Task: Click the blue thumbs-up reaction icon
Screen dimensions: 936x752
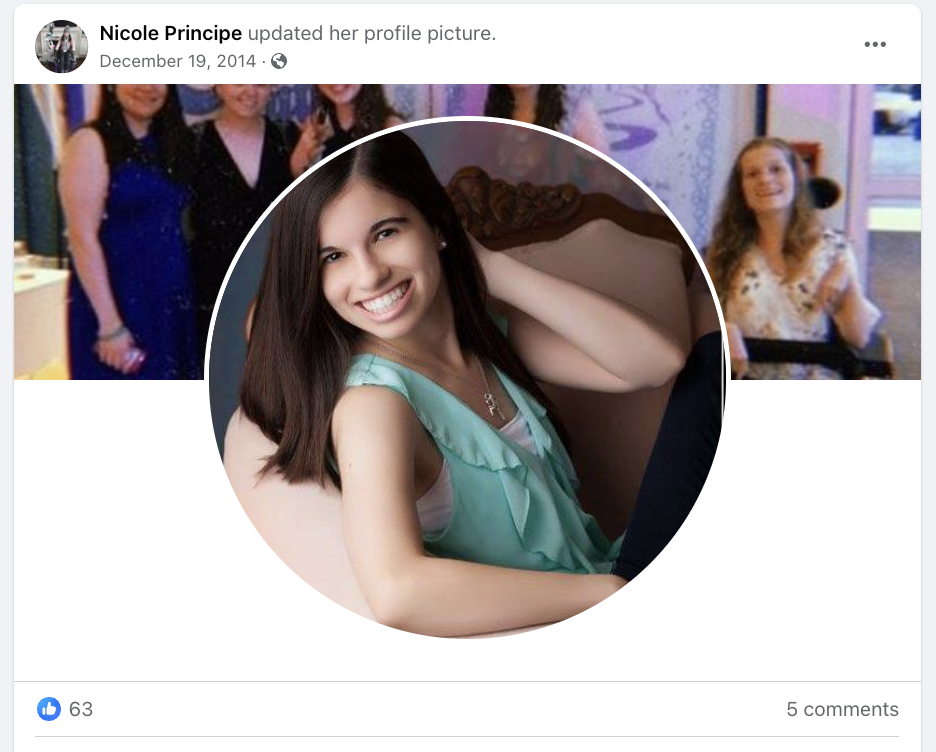Action: (49, 709)
